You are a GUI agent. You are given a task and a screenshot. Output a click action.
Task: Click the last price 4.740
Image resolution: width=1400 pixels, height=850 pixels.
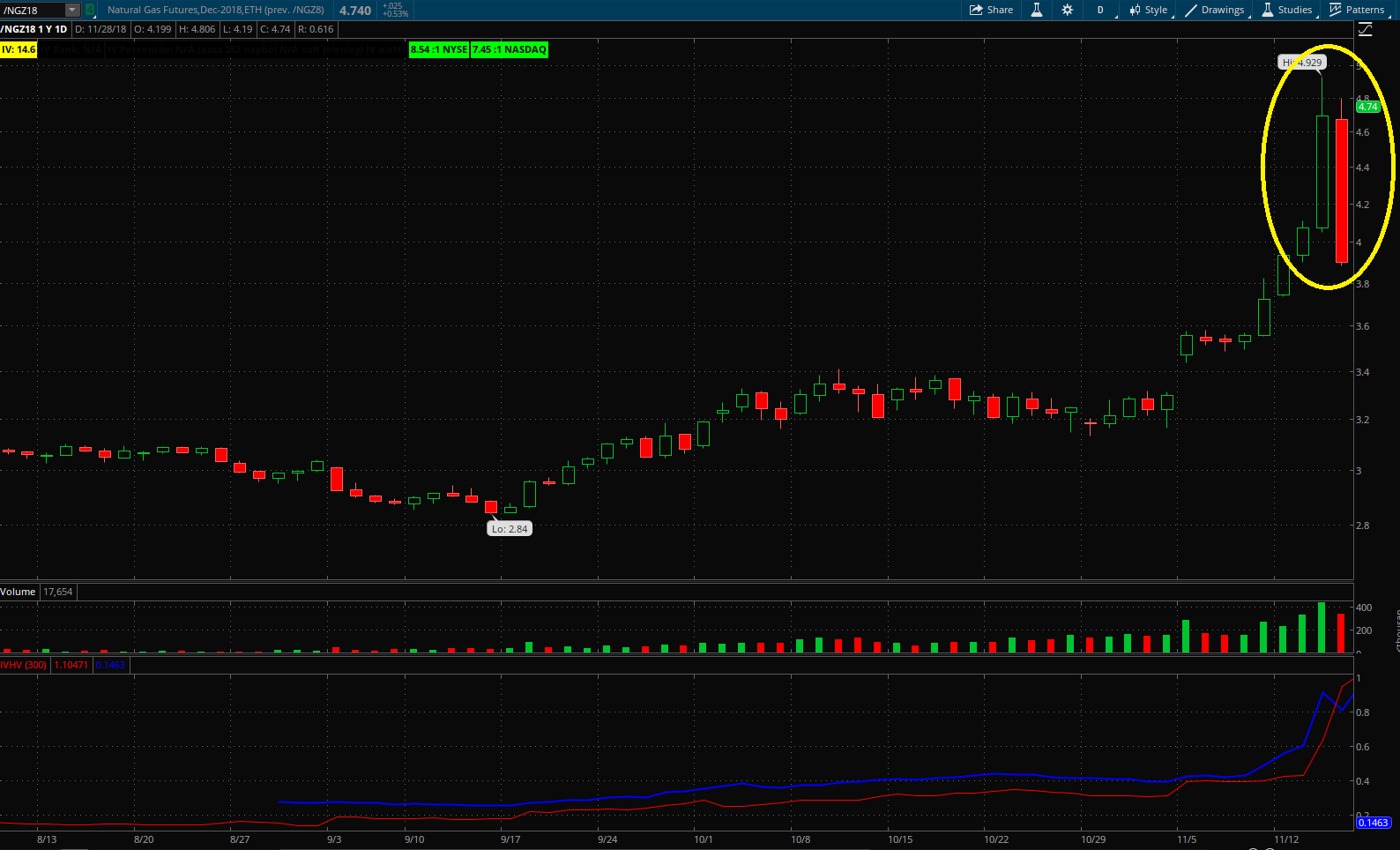[x=355, y=11]
